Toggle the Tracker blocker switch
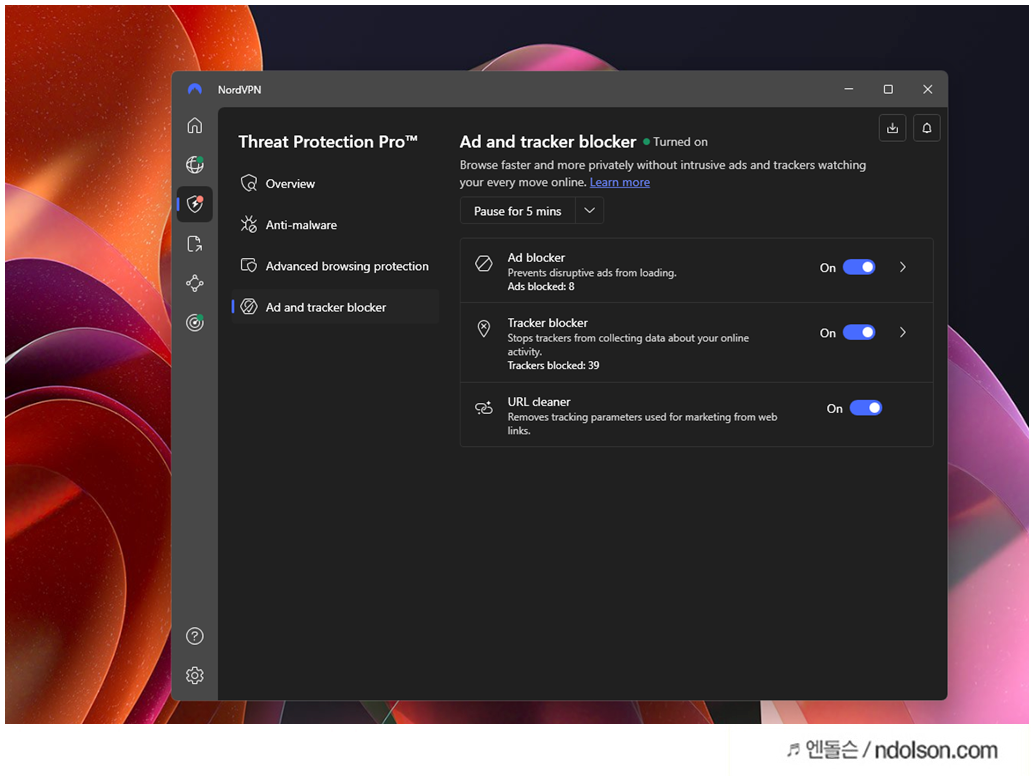This screenshot has height=776, width=1034. point(859,332)
